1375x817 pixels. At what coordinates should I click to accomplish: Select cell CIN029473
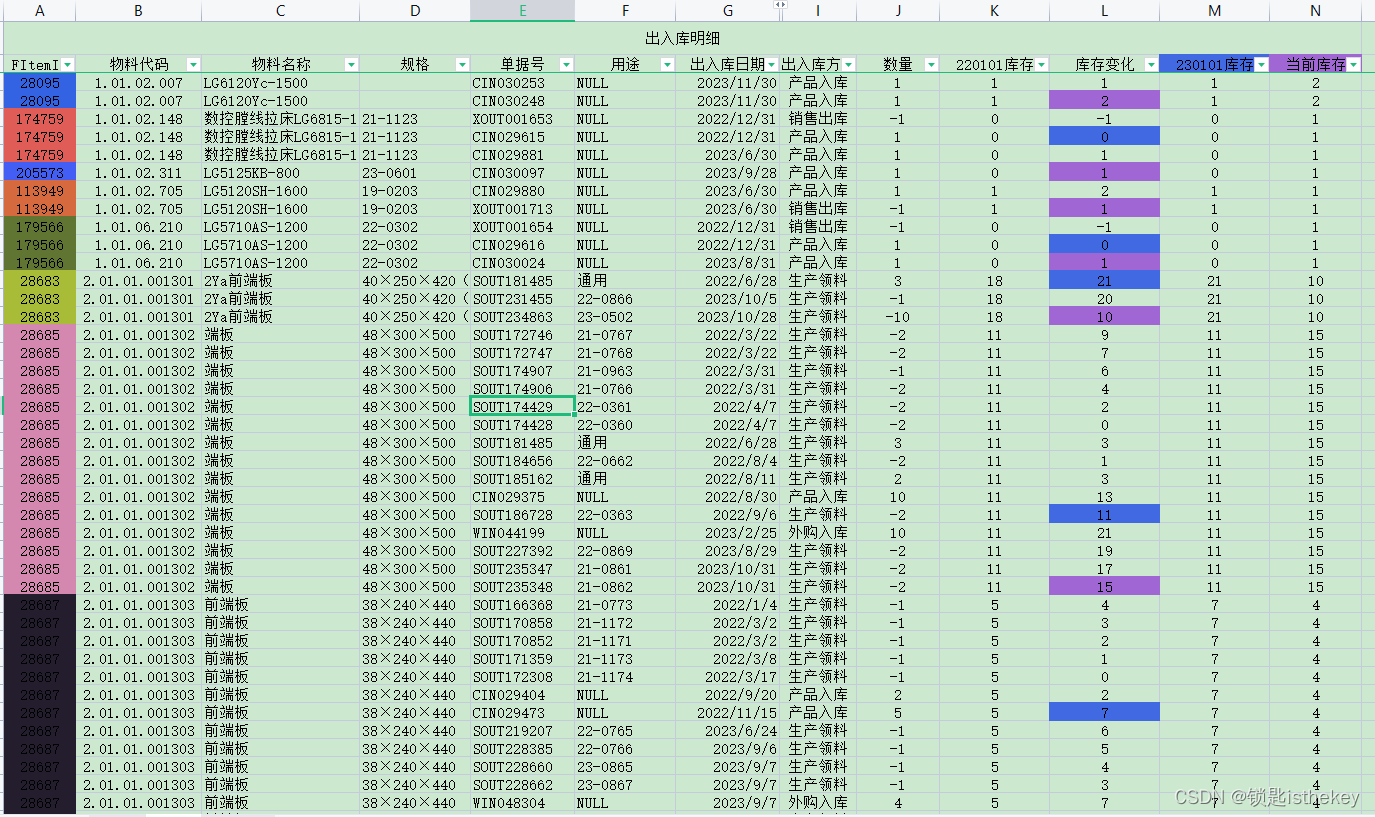point(522,713)
